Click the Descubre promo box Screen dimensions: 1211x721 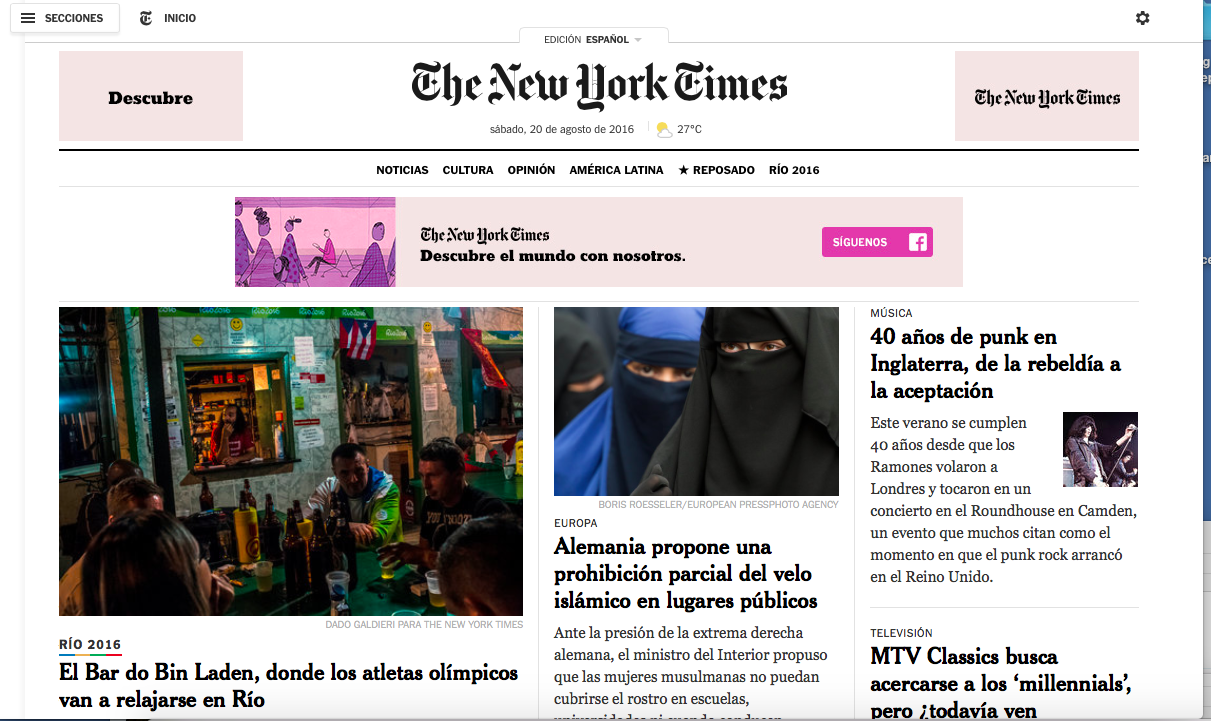pos(151,96)
